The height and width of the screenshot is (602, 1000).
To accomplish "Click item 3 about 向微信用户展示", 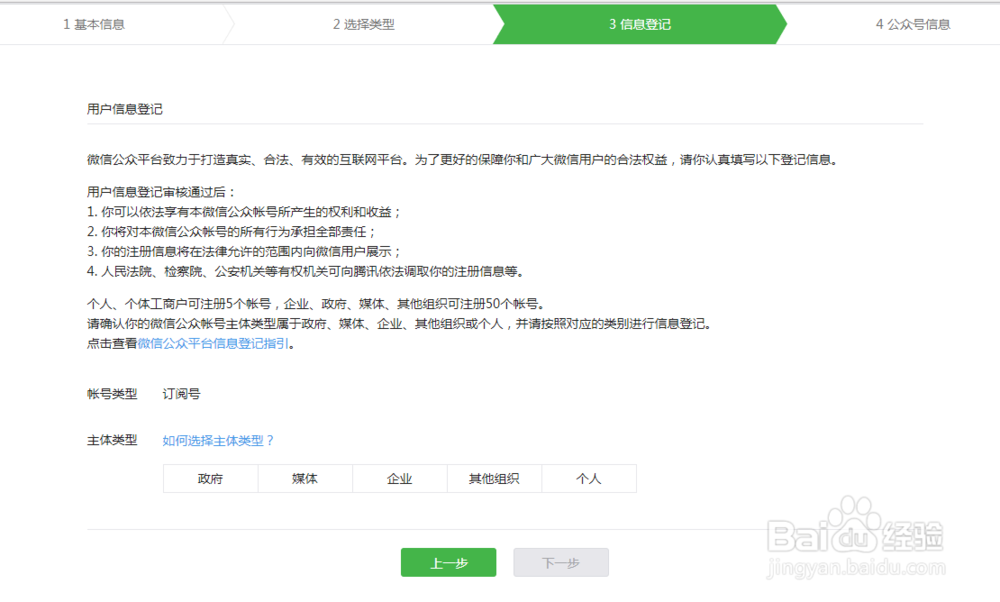I will pos(244,251).
